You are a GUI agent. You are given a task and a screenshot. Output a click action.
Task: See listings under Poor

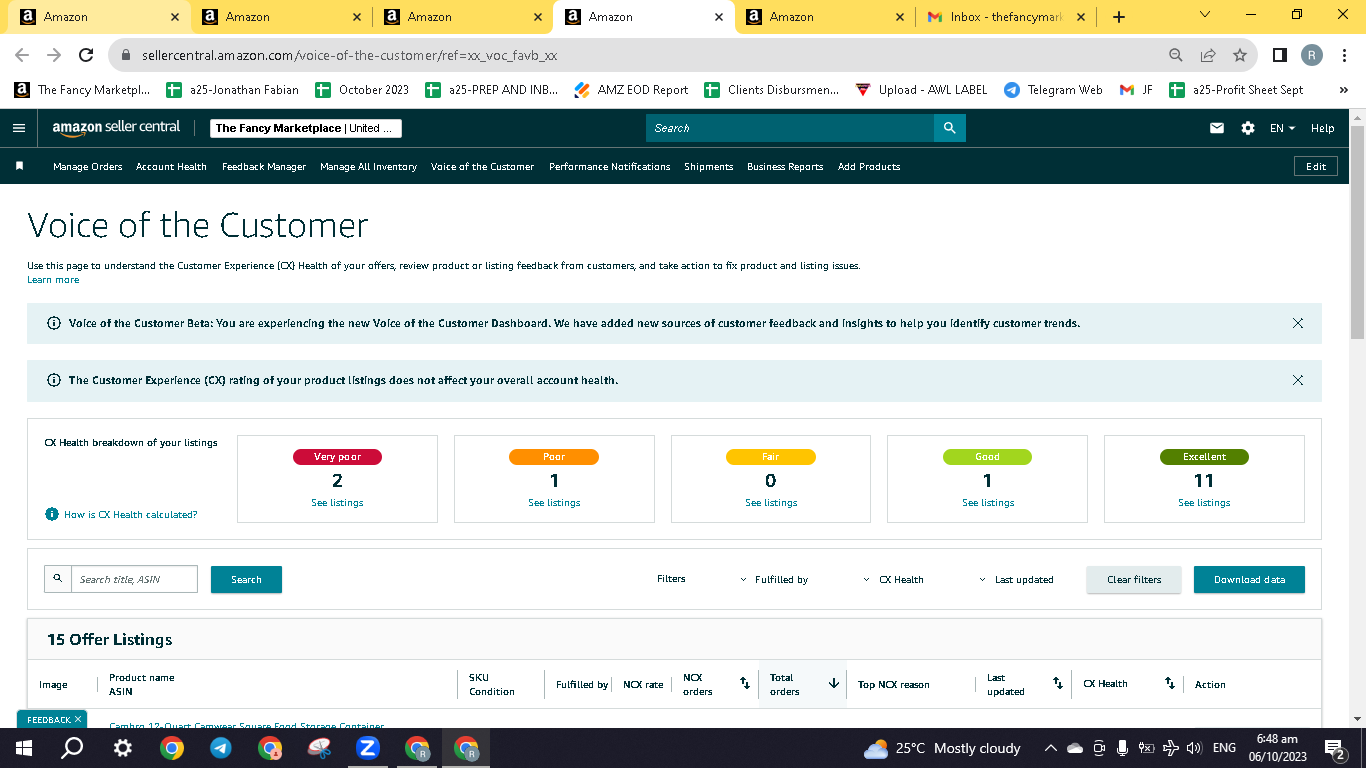[x=554, y=503]
